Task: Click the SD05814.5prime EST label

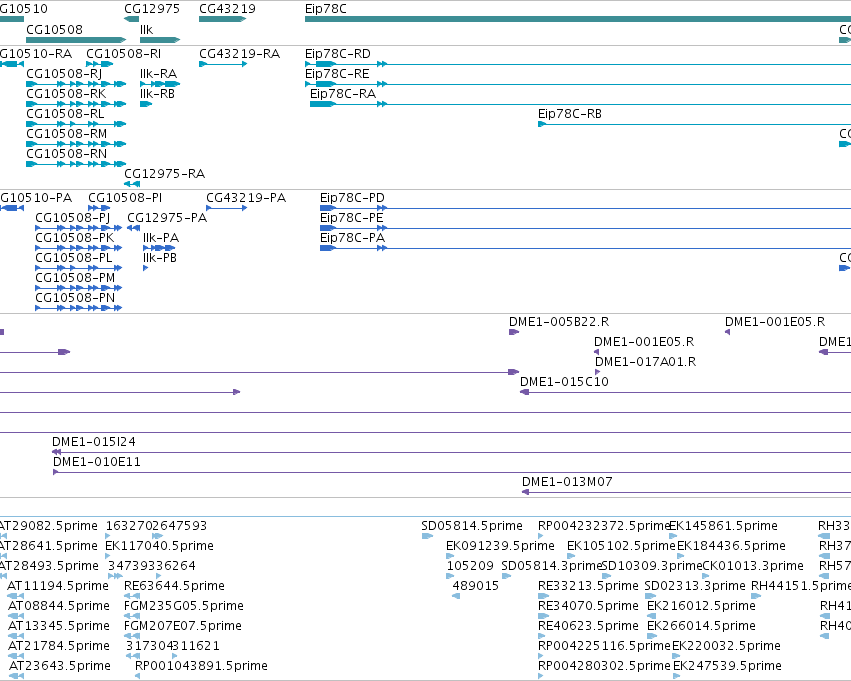Action: pyautogui.click(x=472, y=526)
